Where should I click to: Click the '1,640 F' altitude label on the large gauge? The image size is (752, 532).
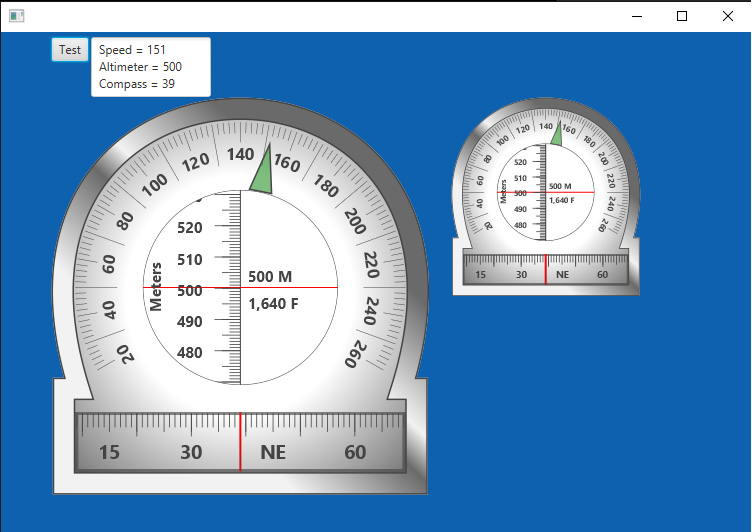coord(273,304)
